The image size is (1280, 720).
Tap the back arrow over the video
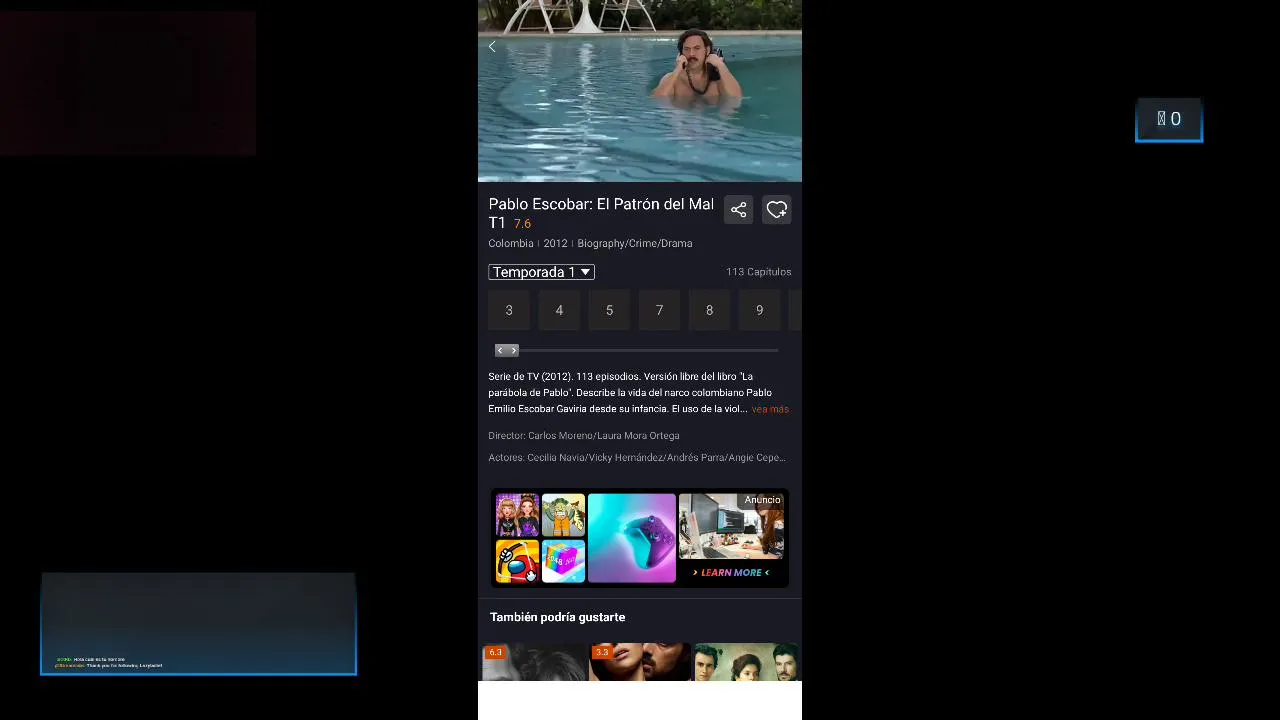[x=492, y=47]
